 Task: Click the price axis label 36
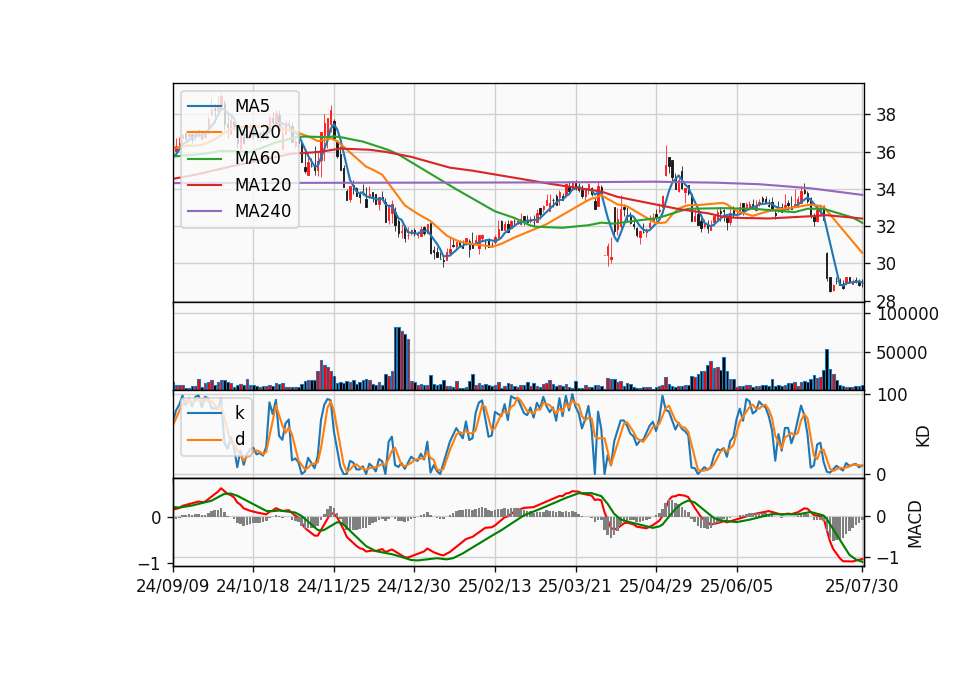click(886, 152)
